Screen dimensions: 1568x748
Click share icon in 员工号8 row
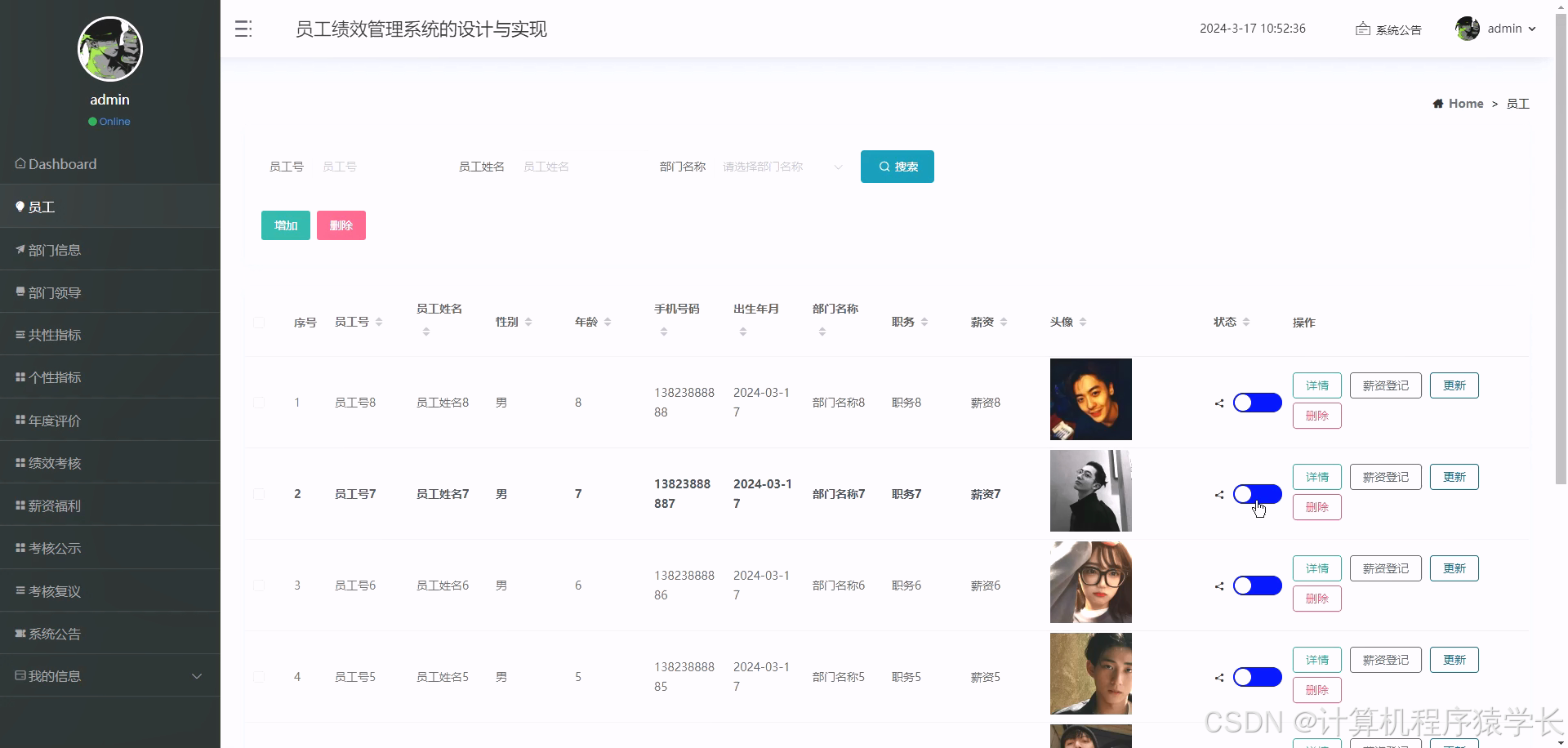1219,403
